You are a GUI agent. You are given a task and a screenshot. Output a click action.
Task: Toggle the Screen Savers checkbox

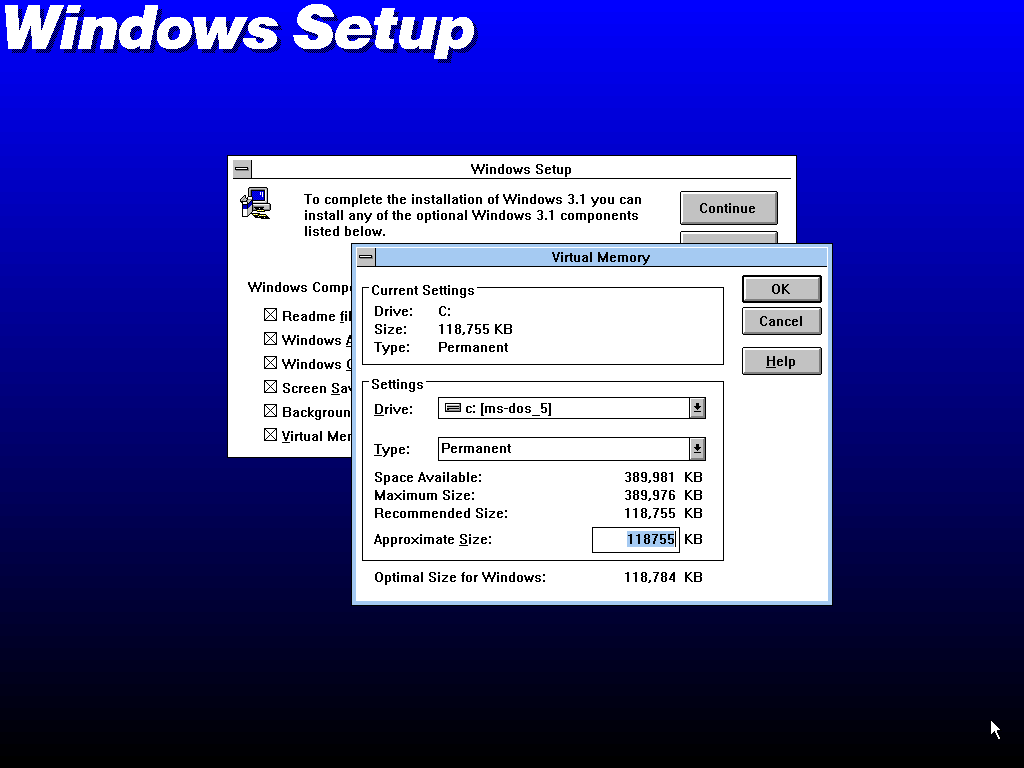(x=270, y=387)
